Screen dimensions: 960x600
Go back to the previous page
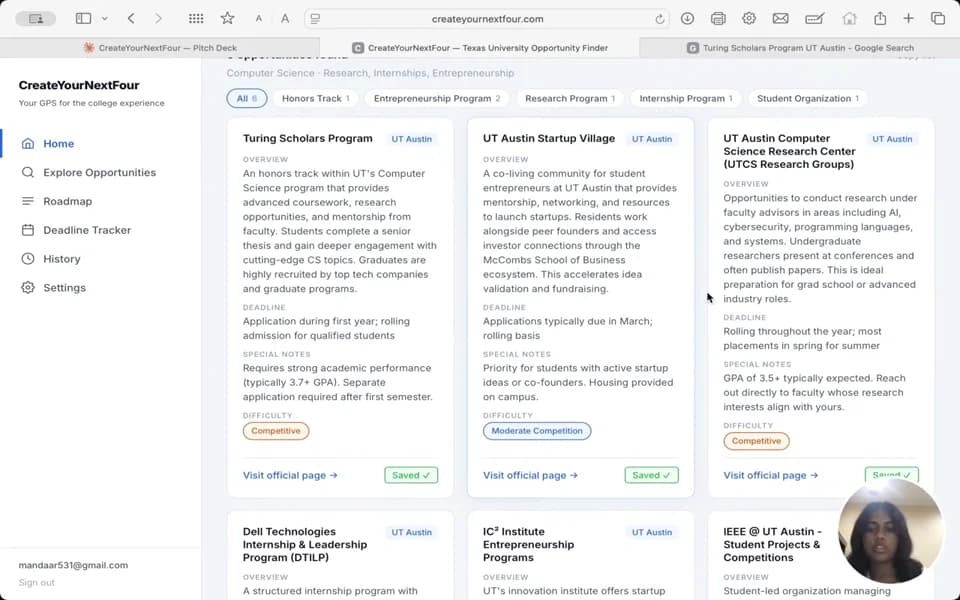[131, 18]
